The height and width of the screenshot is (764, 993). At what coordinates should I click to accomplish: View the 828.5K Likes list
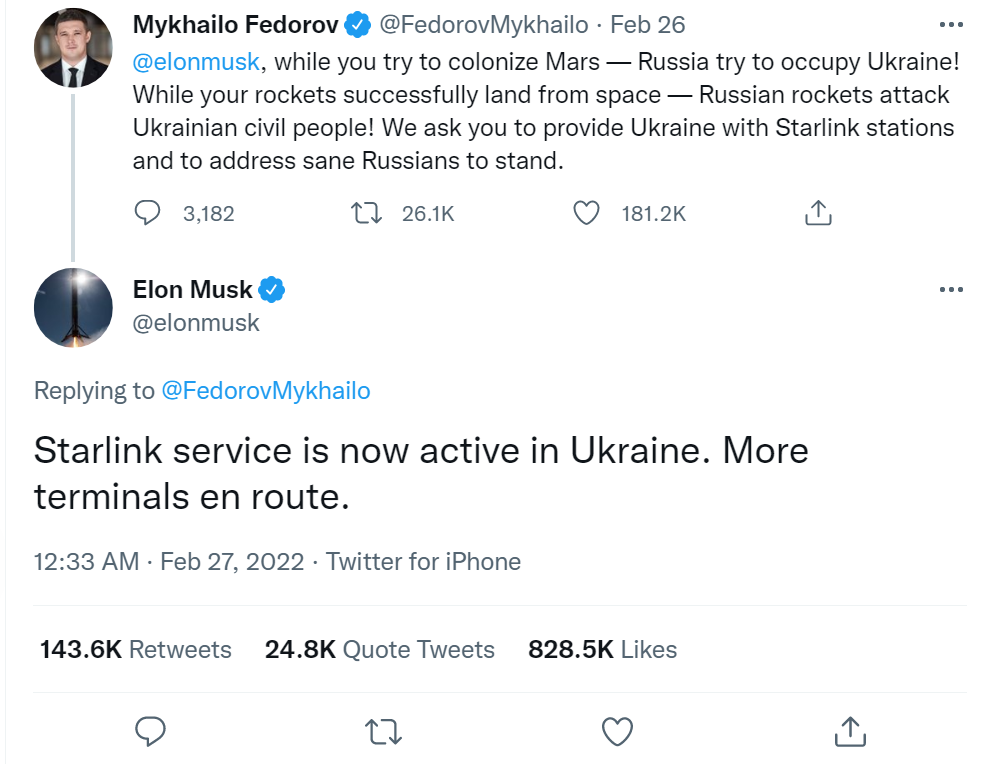coord(602,650)
